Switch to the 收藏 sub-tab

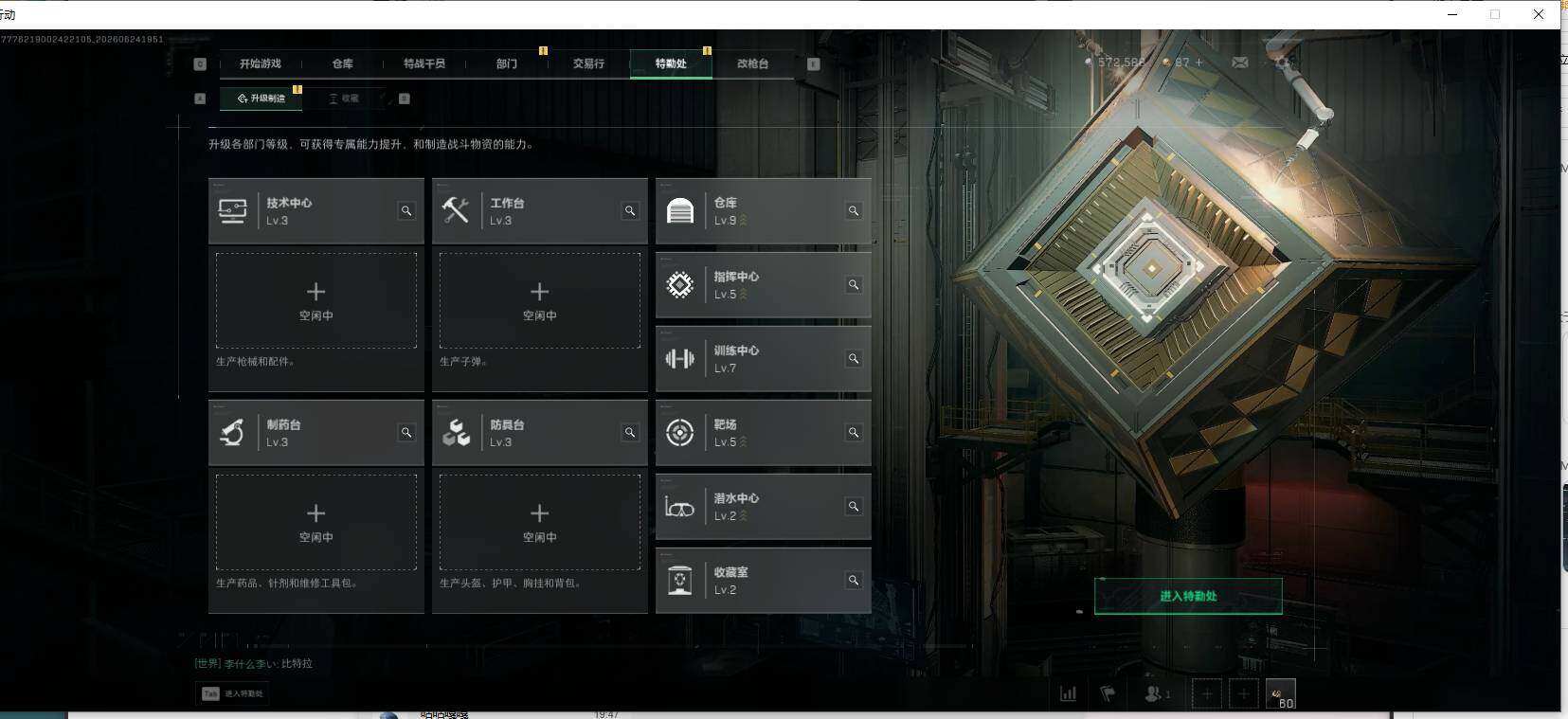[344, 99]
